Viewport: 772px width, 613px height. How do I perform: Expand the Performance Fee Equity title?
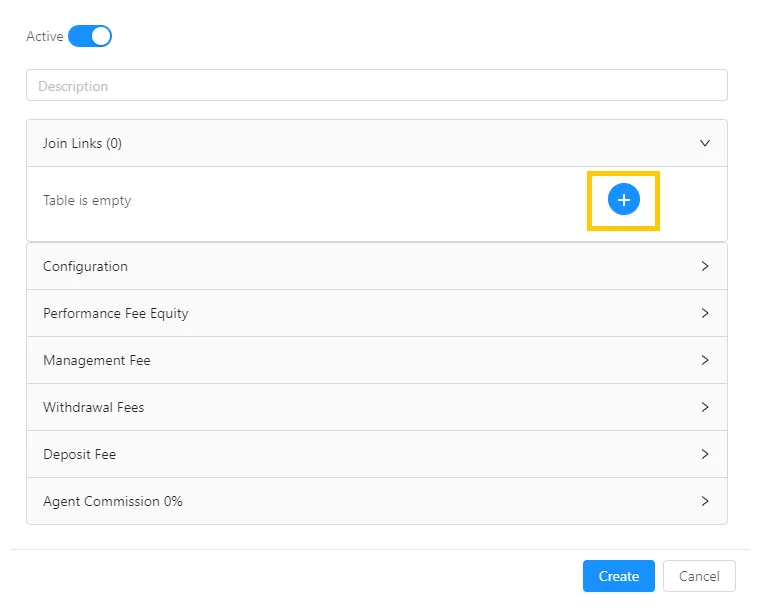tap(115, 313)
